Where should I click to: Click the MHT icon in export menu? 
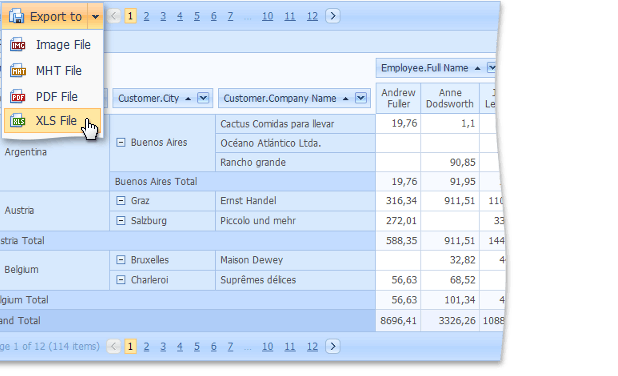tap(18, 71)
